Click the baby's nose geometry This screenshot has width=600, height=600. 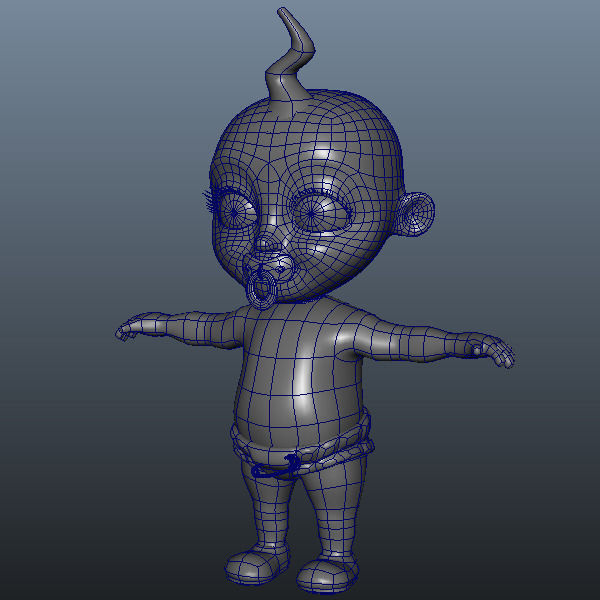(x=267, y=243)
